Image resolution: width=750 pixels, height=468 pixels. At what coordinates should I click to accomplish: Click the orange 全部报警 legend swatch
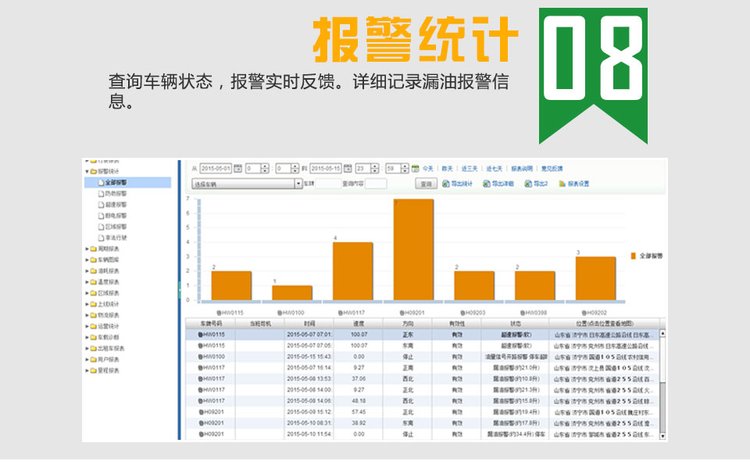(633, 256)
